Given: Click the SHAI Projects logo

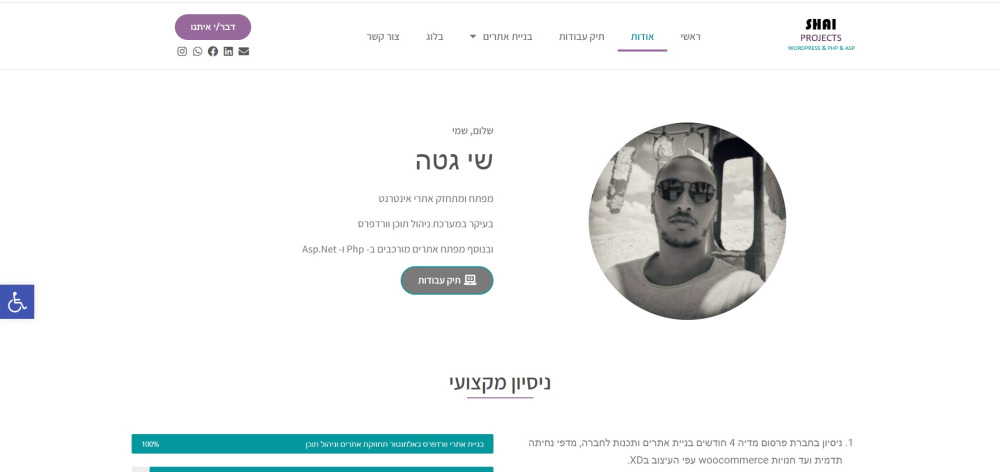Looking at the screenshot, I should [821, 35].
